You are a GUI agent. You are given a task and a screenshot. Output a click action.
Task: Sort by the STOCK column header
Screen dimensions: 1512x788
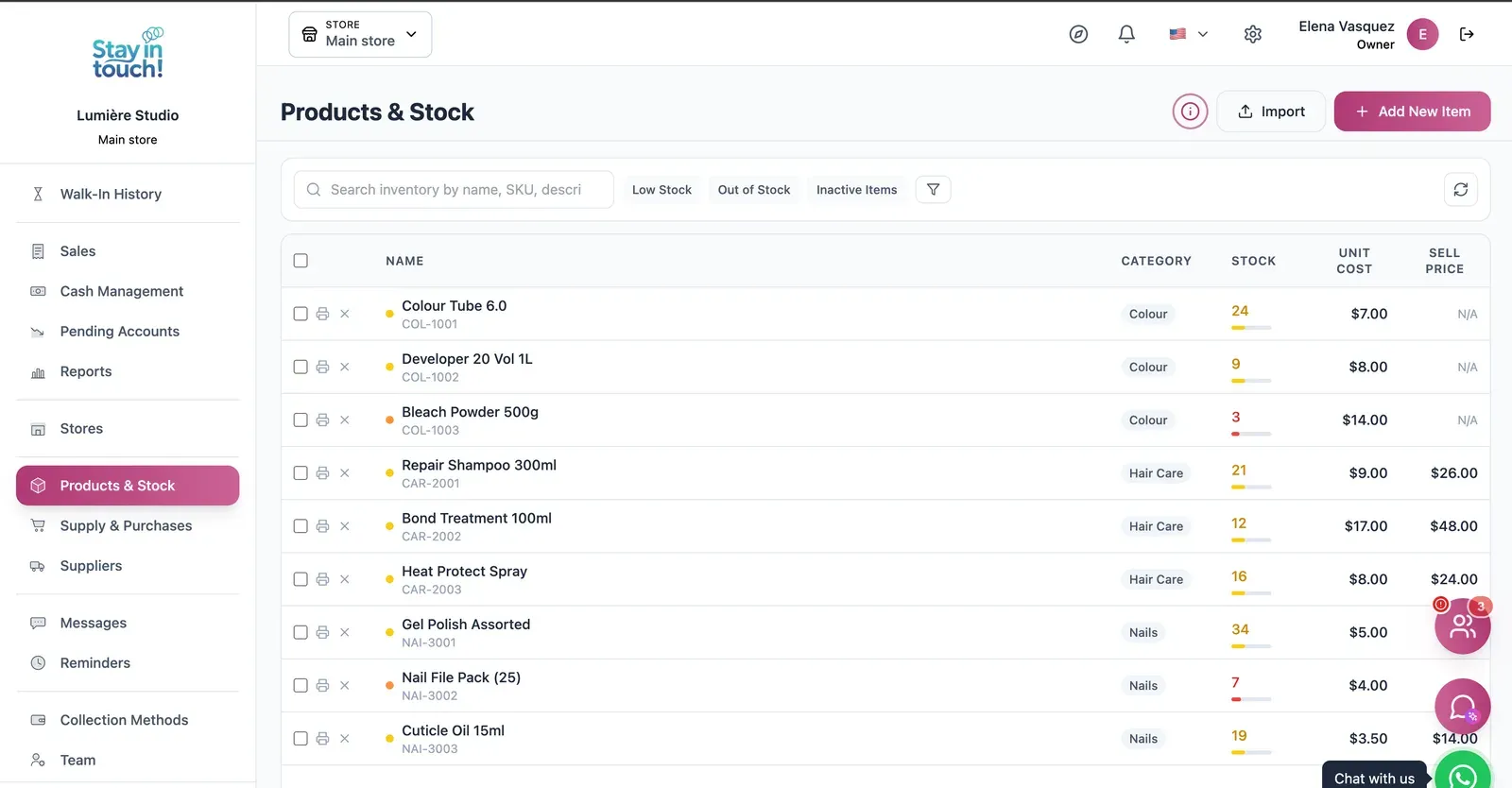tap(1253, 261)
